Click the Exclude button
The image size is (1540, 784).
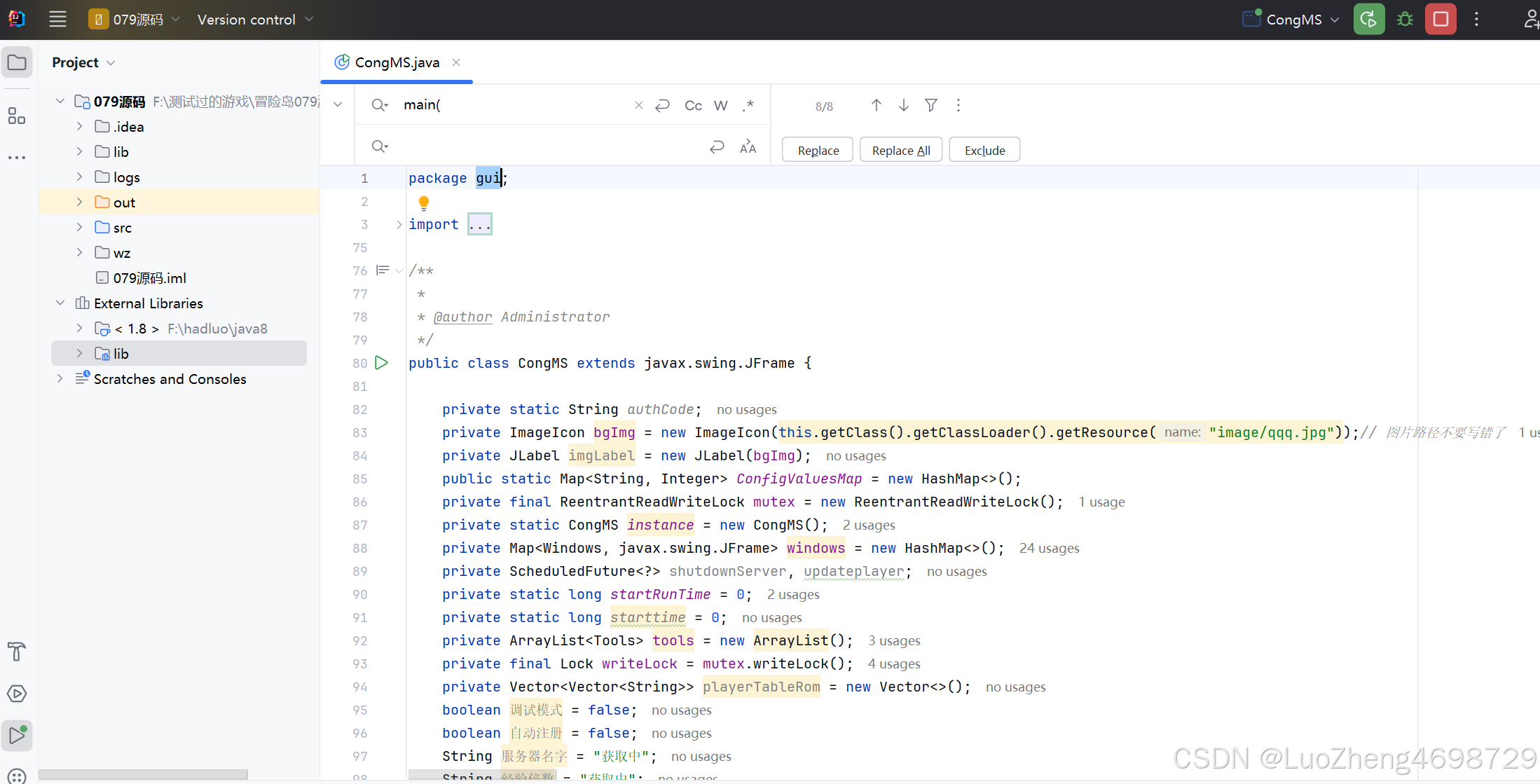[x=984, y=150]
